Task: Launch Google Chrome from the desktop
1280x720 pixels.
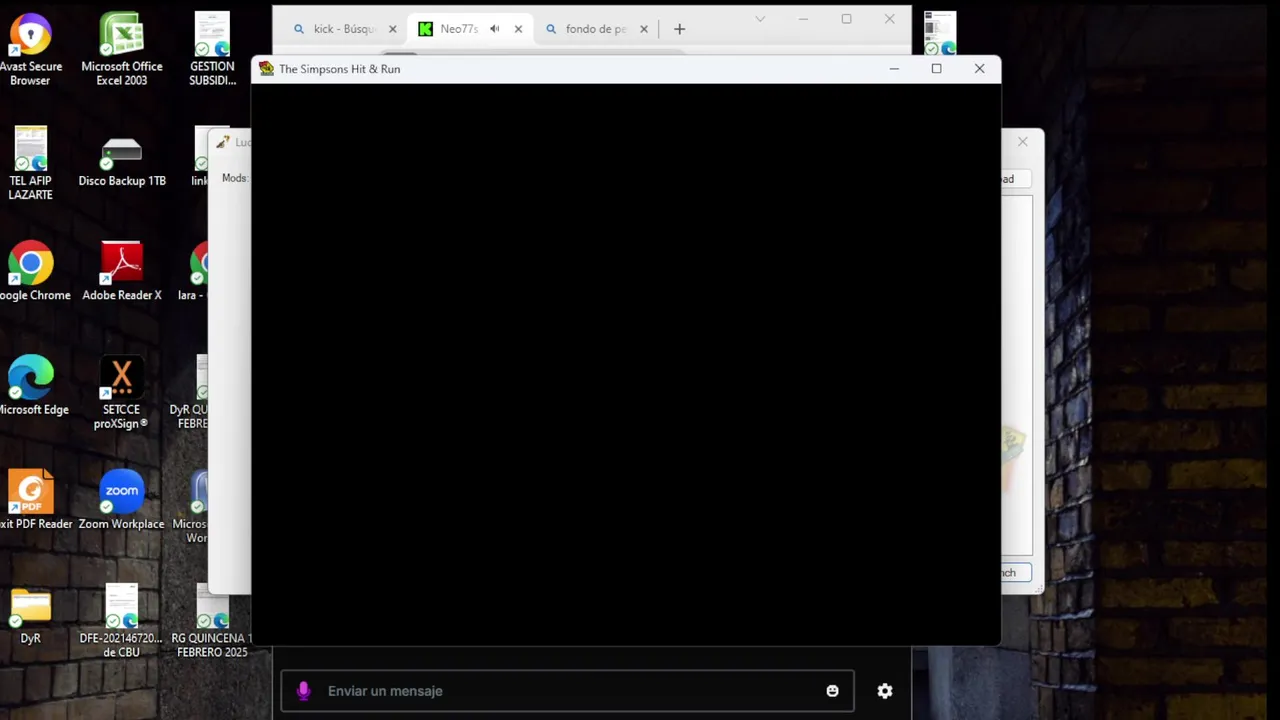Action: (x=31, y=271)
